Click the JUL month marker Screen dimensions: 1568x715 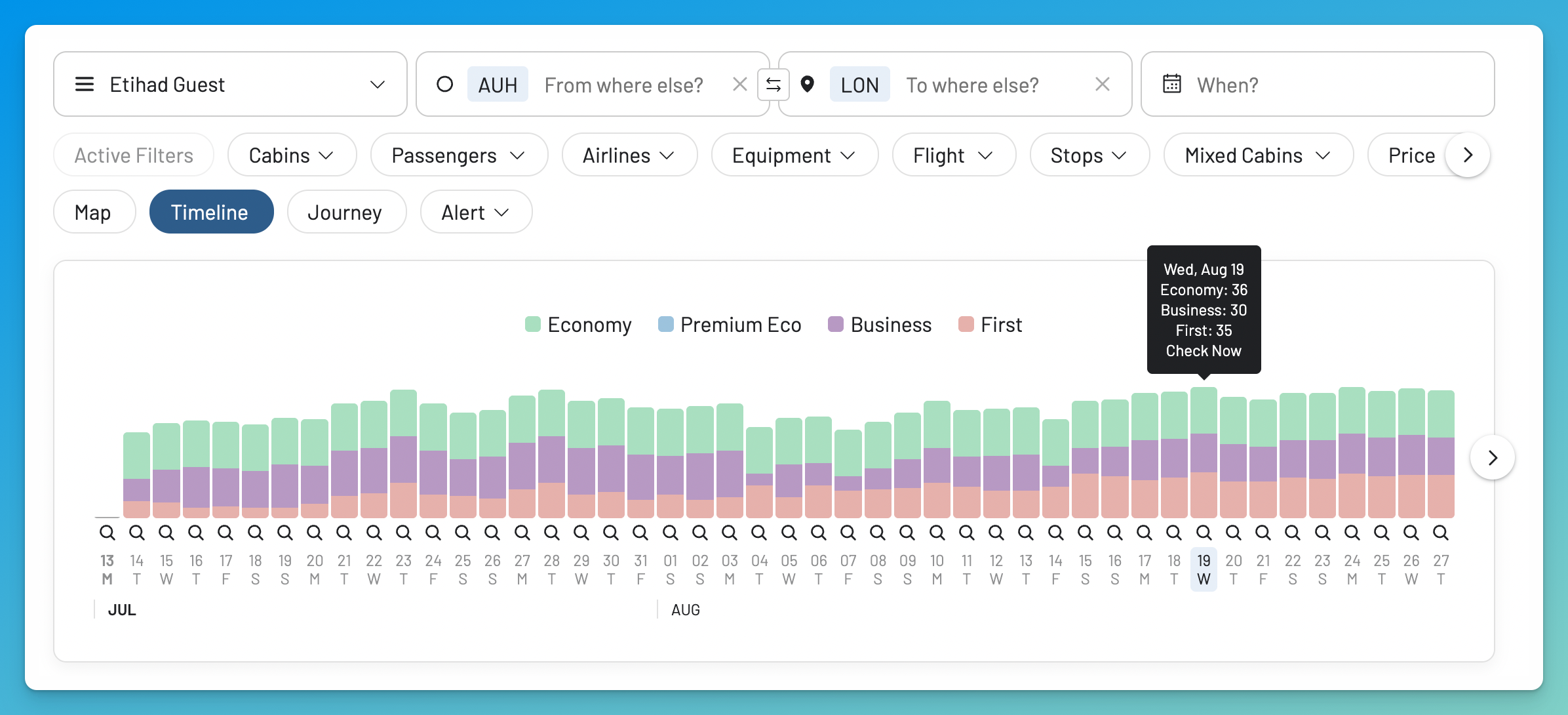pyautogui.click(x=122, y=610)
